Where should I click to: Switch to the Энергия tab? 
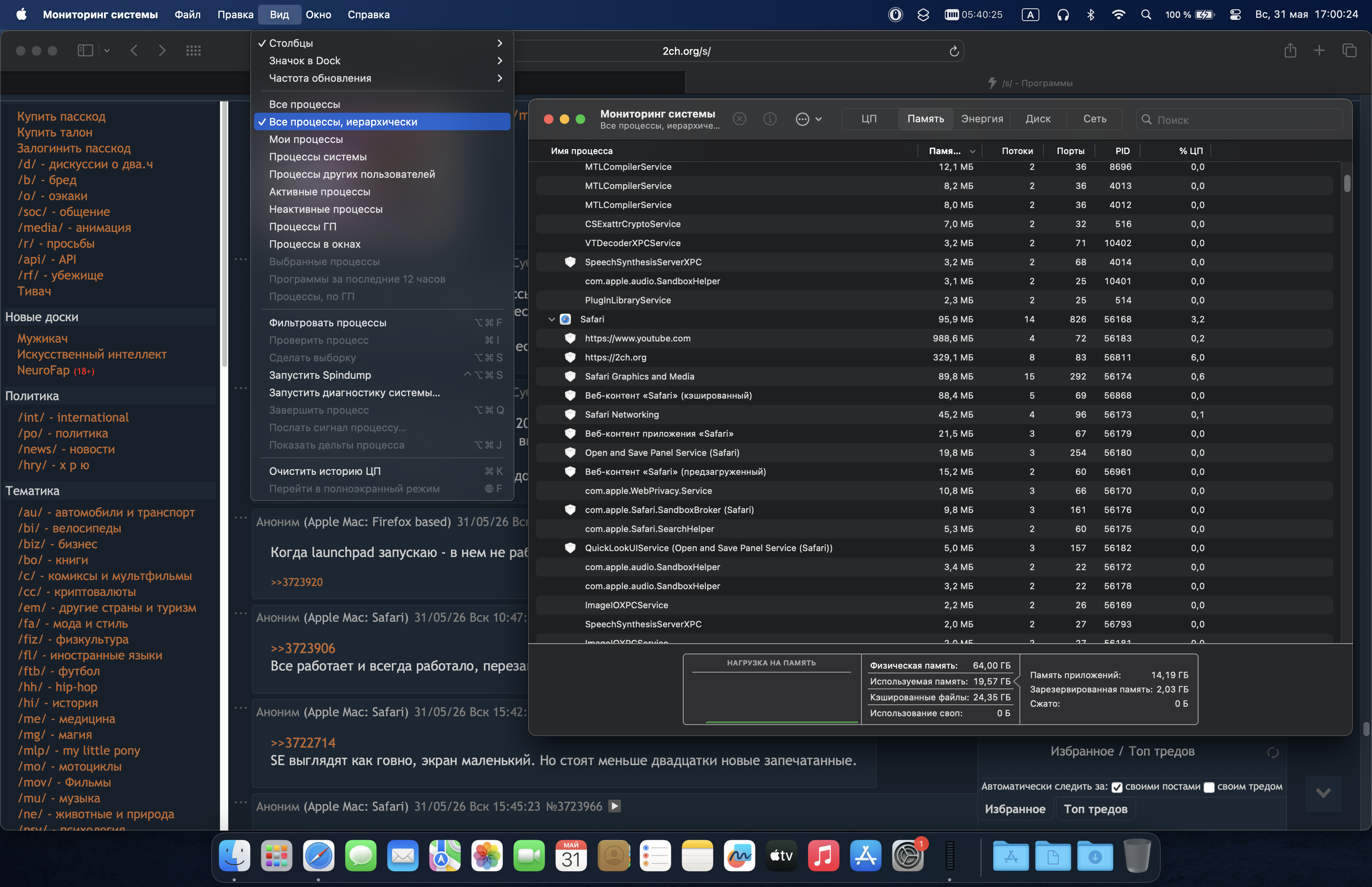[x=982, y=119]
